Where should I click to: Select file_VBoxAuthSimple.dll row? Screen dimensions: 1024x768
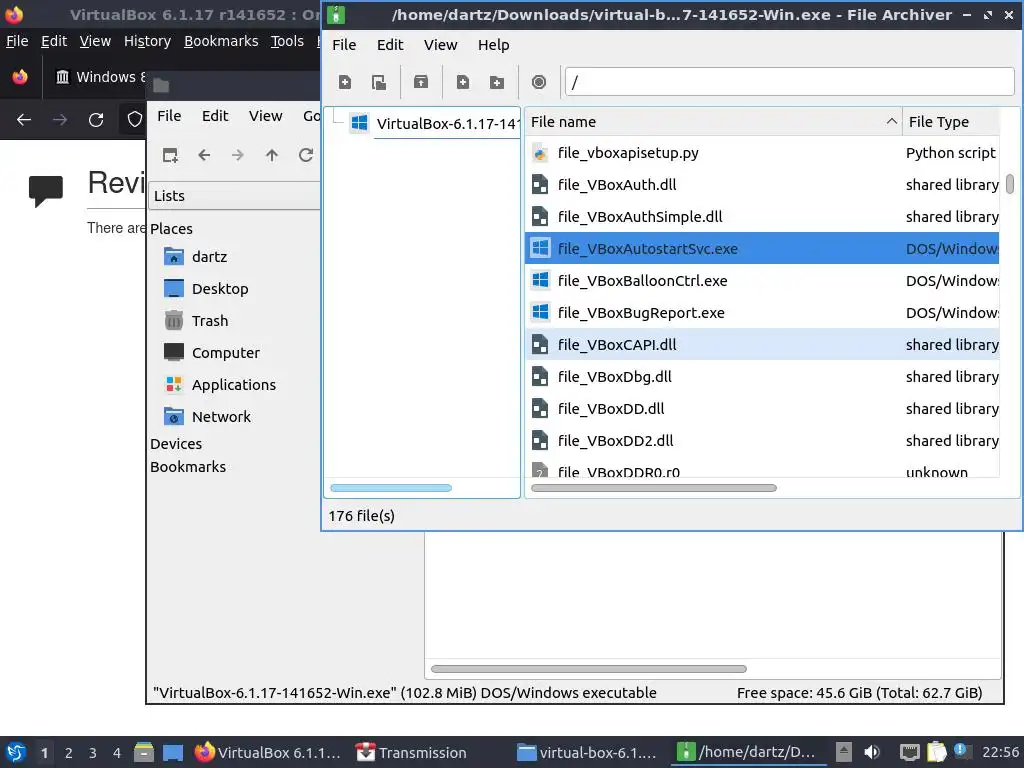(762, 217)
